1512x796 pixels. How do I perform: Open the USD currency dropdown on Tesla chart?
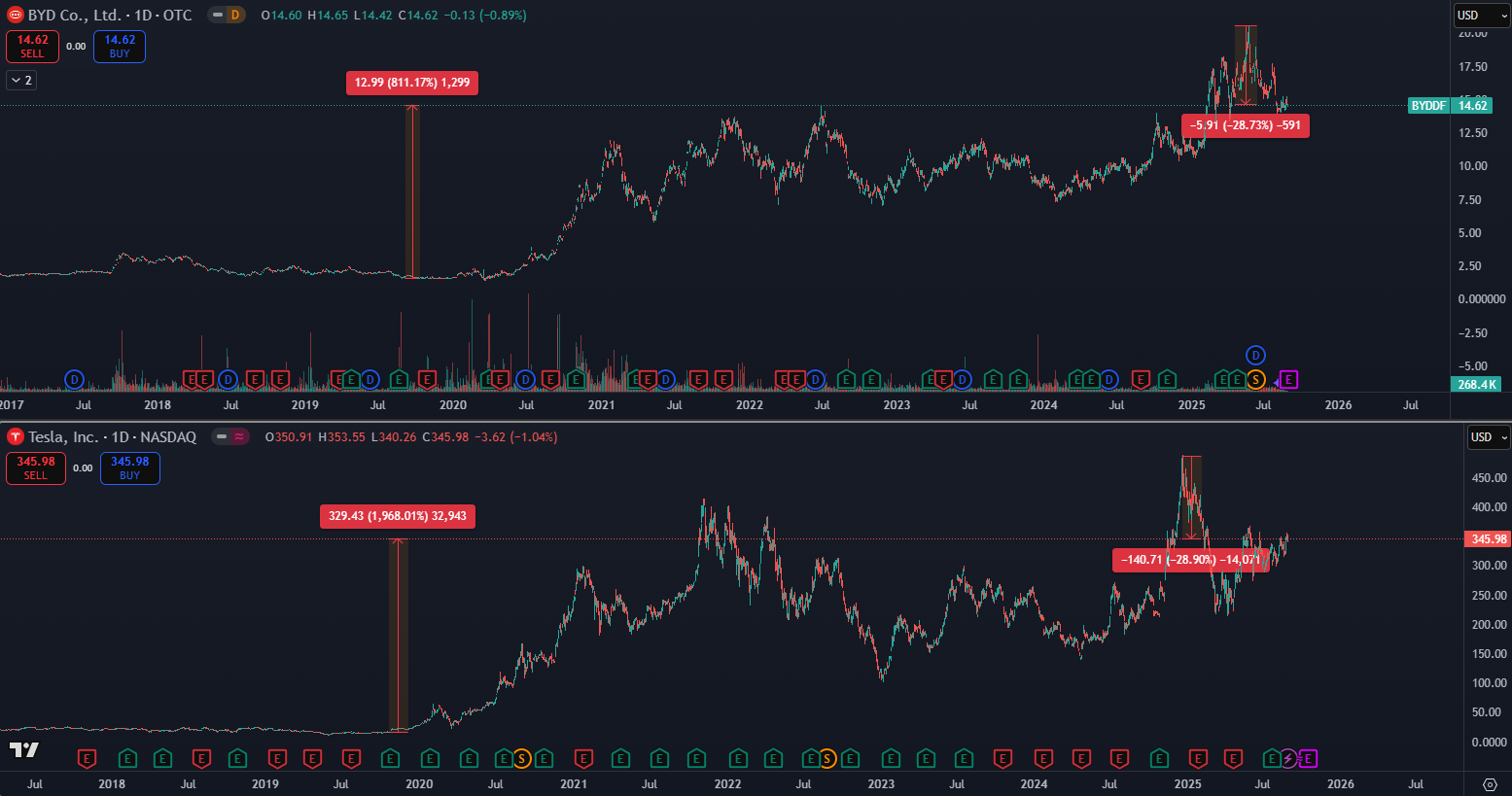tap(1488, 437)
